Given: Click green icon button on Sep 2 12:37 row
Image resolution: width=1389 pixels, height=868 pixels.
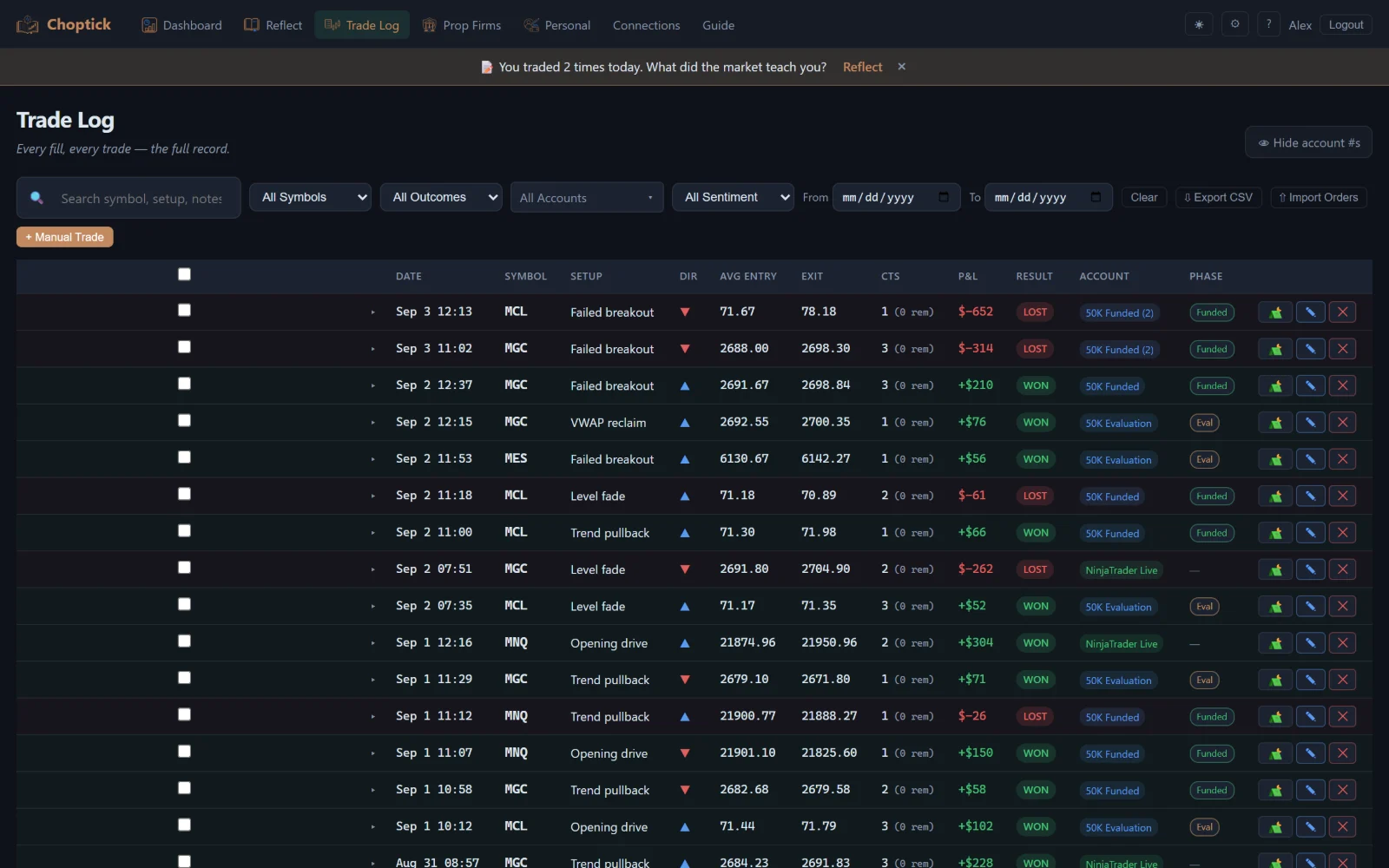Looking at the screenshot, I should 1275,385.
